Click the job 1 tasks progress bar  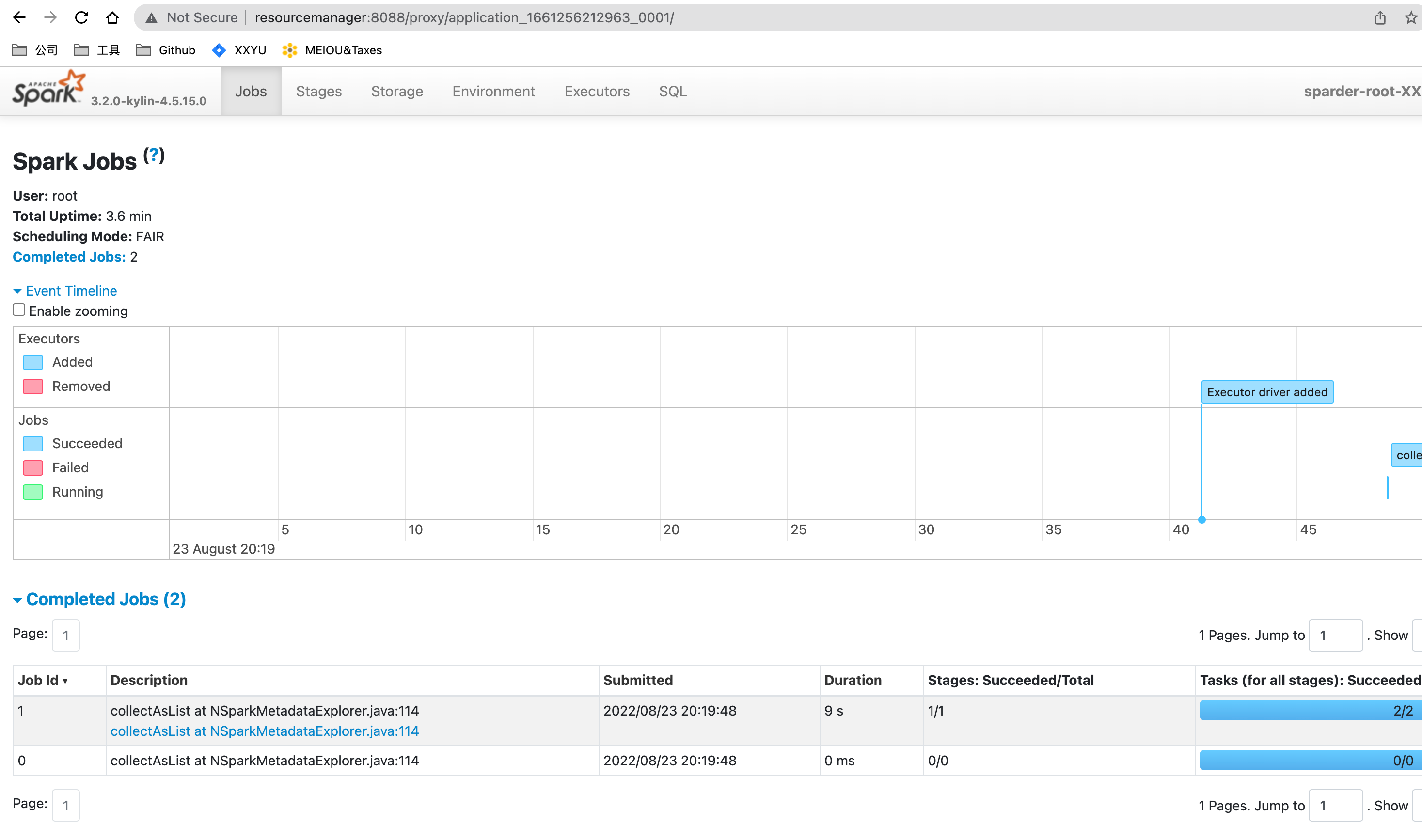(1309, 710)
